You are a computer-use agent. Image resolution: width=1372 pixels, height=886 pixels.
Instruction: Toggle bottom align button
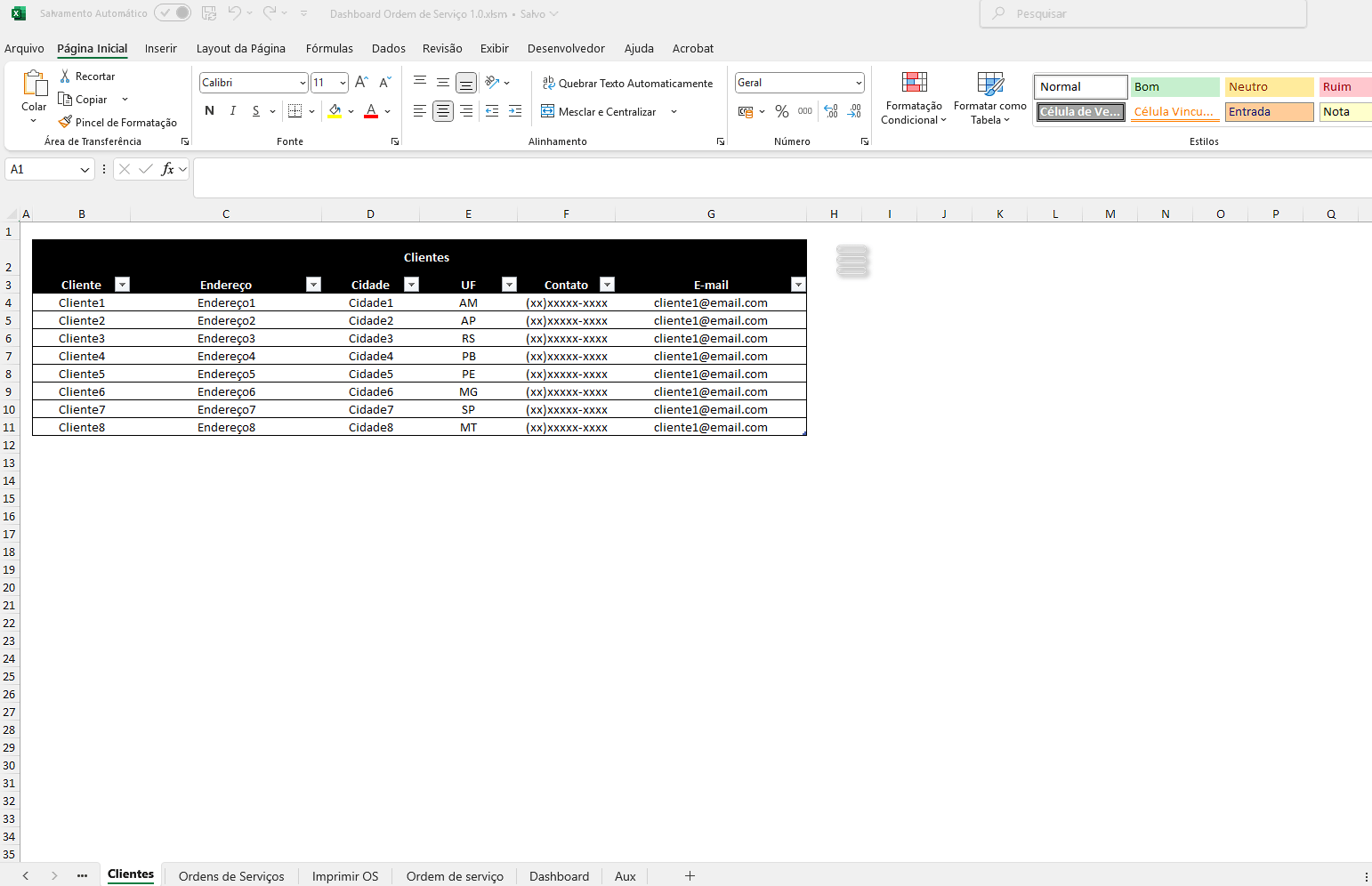pos(466,83)
